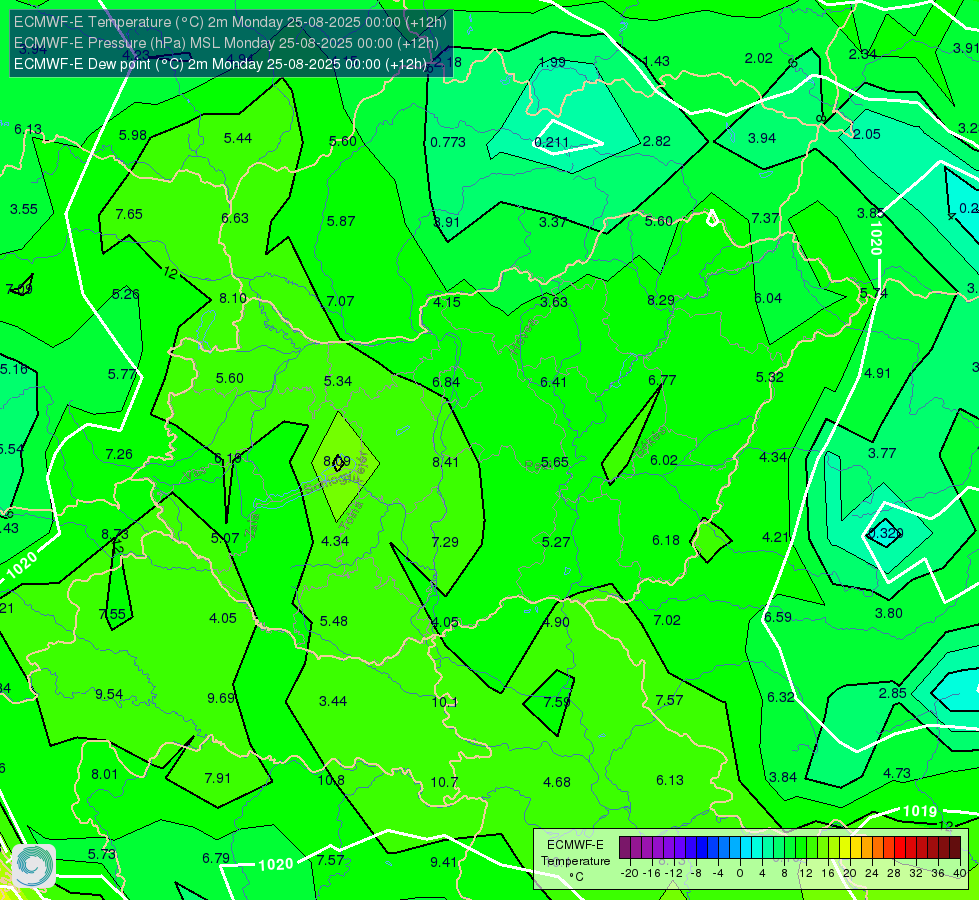Click the 5.34 temperature value

coord(338,381)
